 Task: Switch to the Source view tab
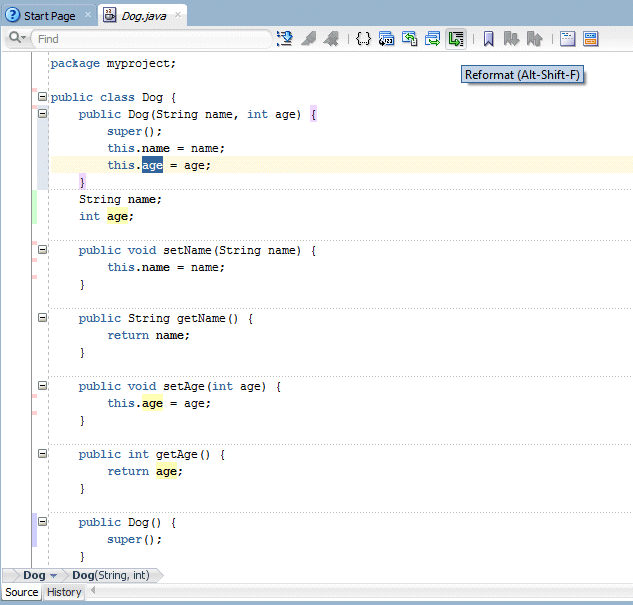(x=22, y=592)
